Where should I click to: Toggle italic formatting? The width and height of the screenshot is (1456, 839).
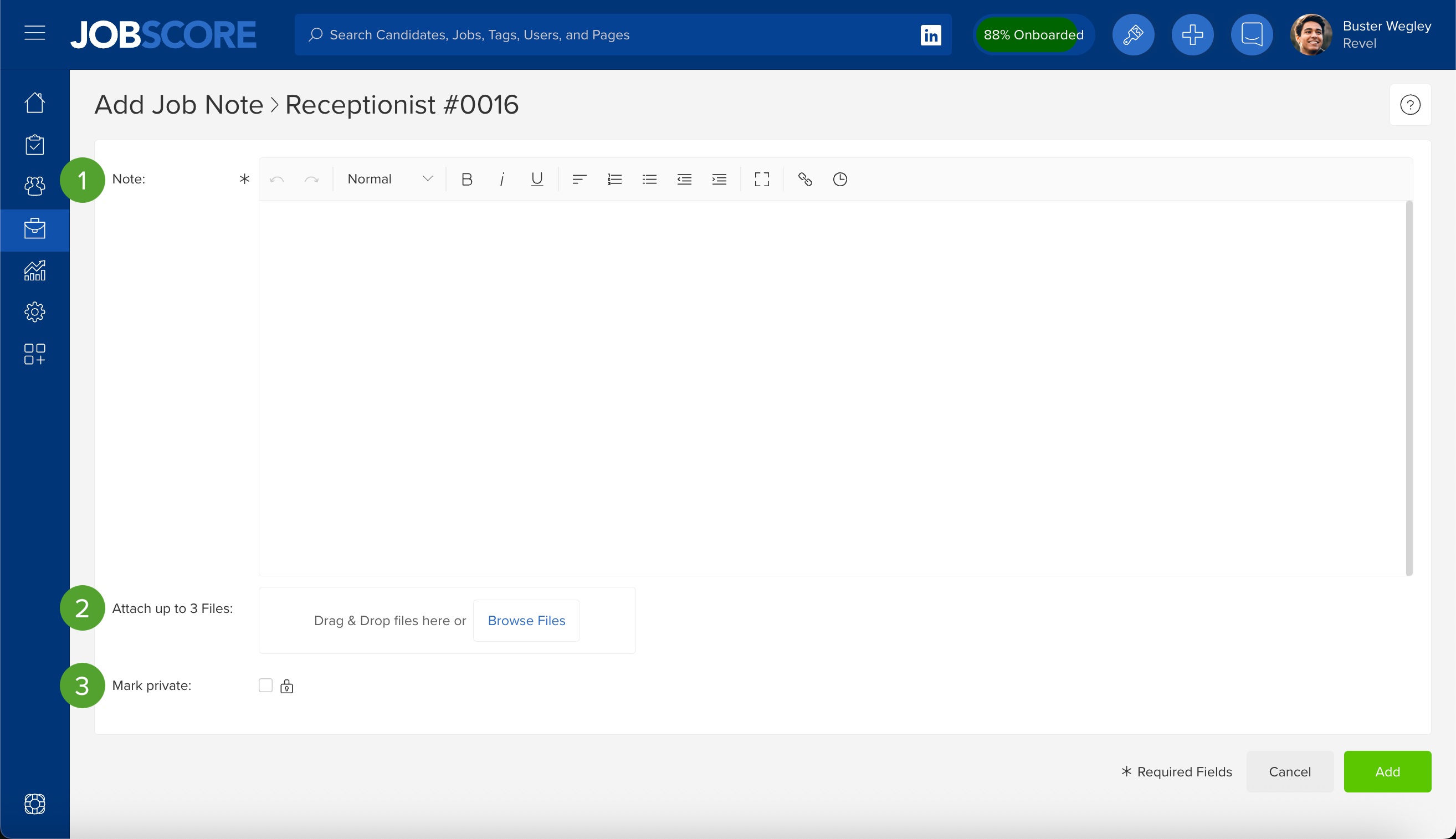(501, 179)
